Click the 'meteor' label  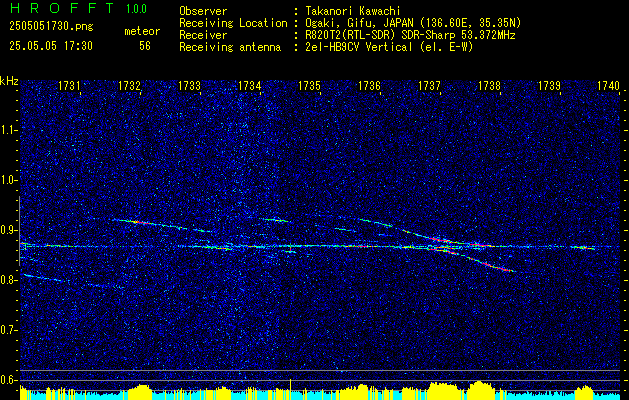(x=142, y=31)
